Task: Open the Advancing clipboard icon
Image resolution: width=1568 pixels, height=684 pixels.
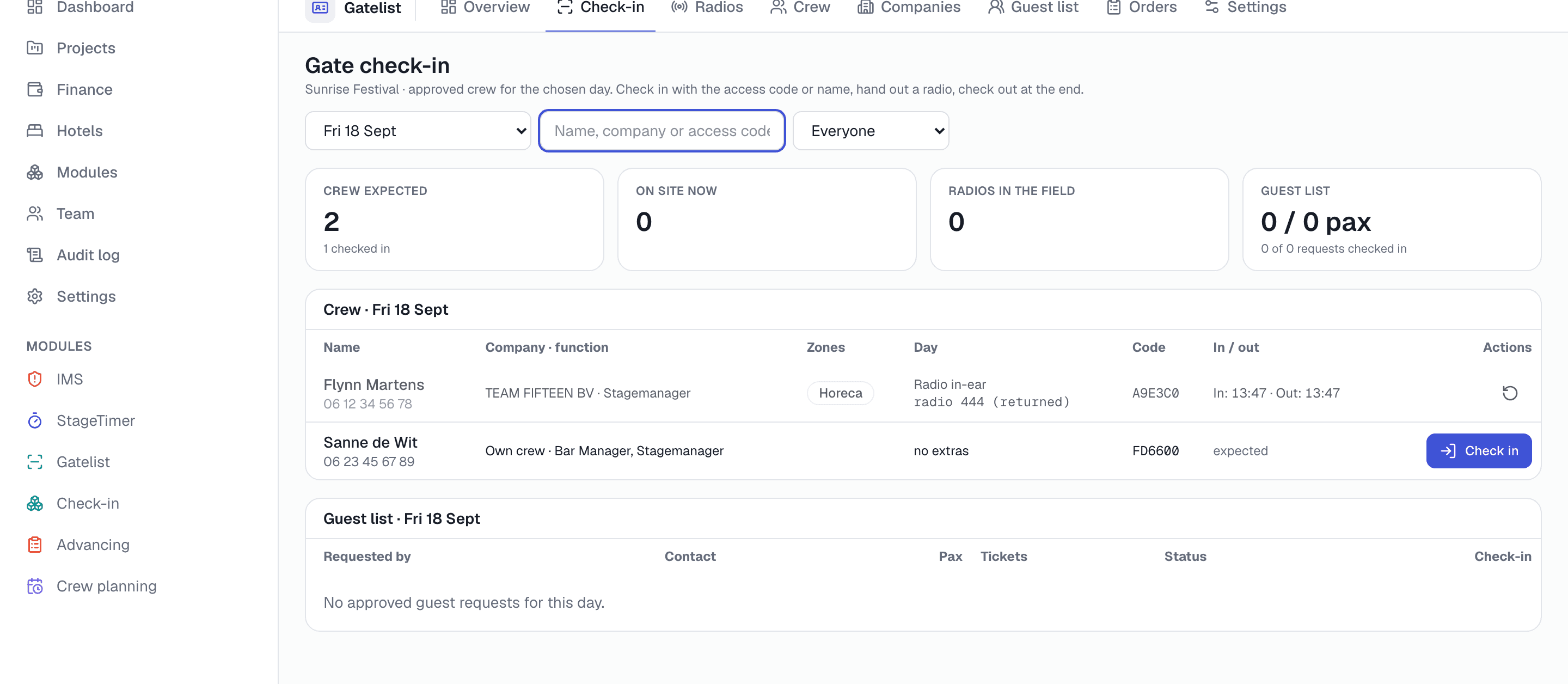Action: [35, 545]
